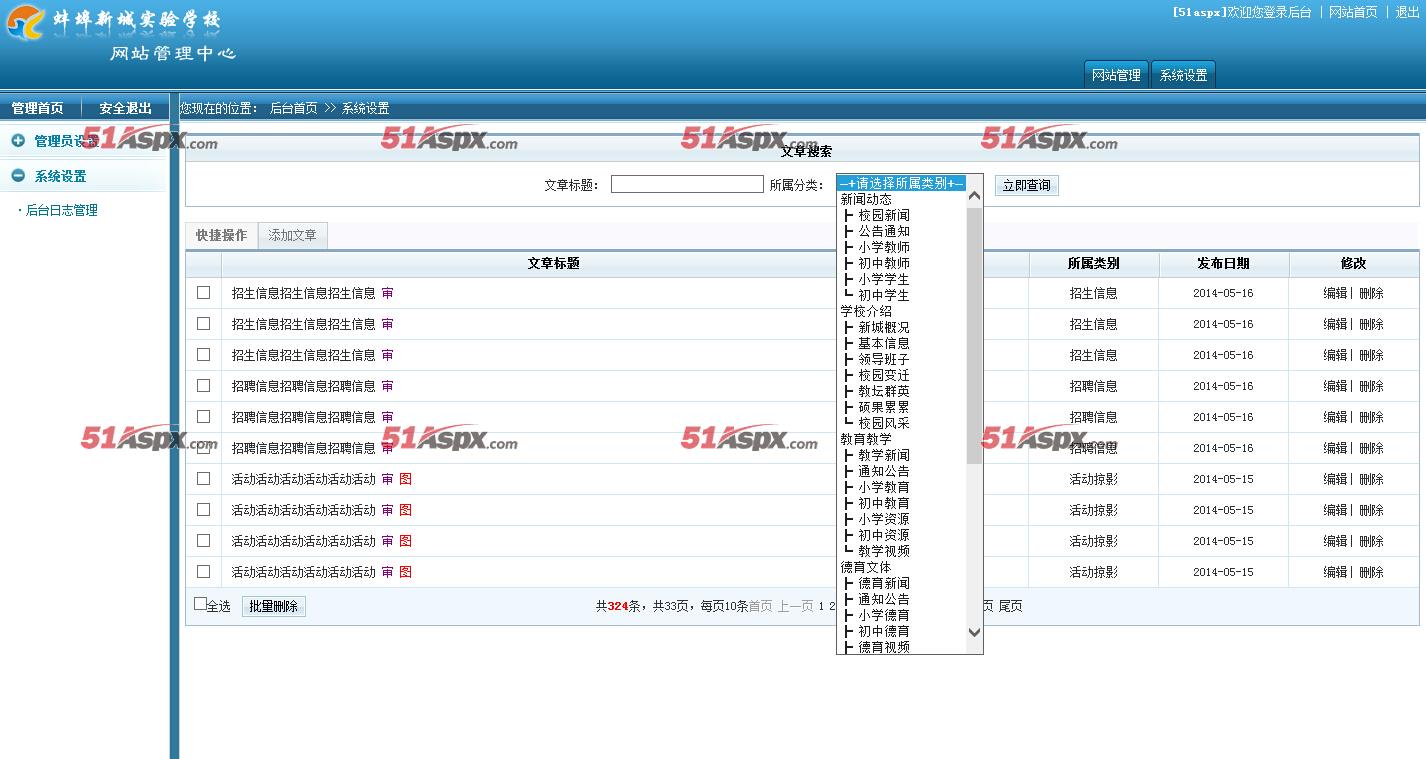Select the 请选择所属类别 default option
Image resolution: width=1426 pixels, height=759 pixels.
[901, 183]
